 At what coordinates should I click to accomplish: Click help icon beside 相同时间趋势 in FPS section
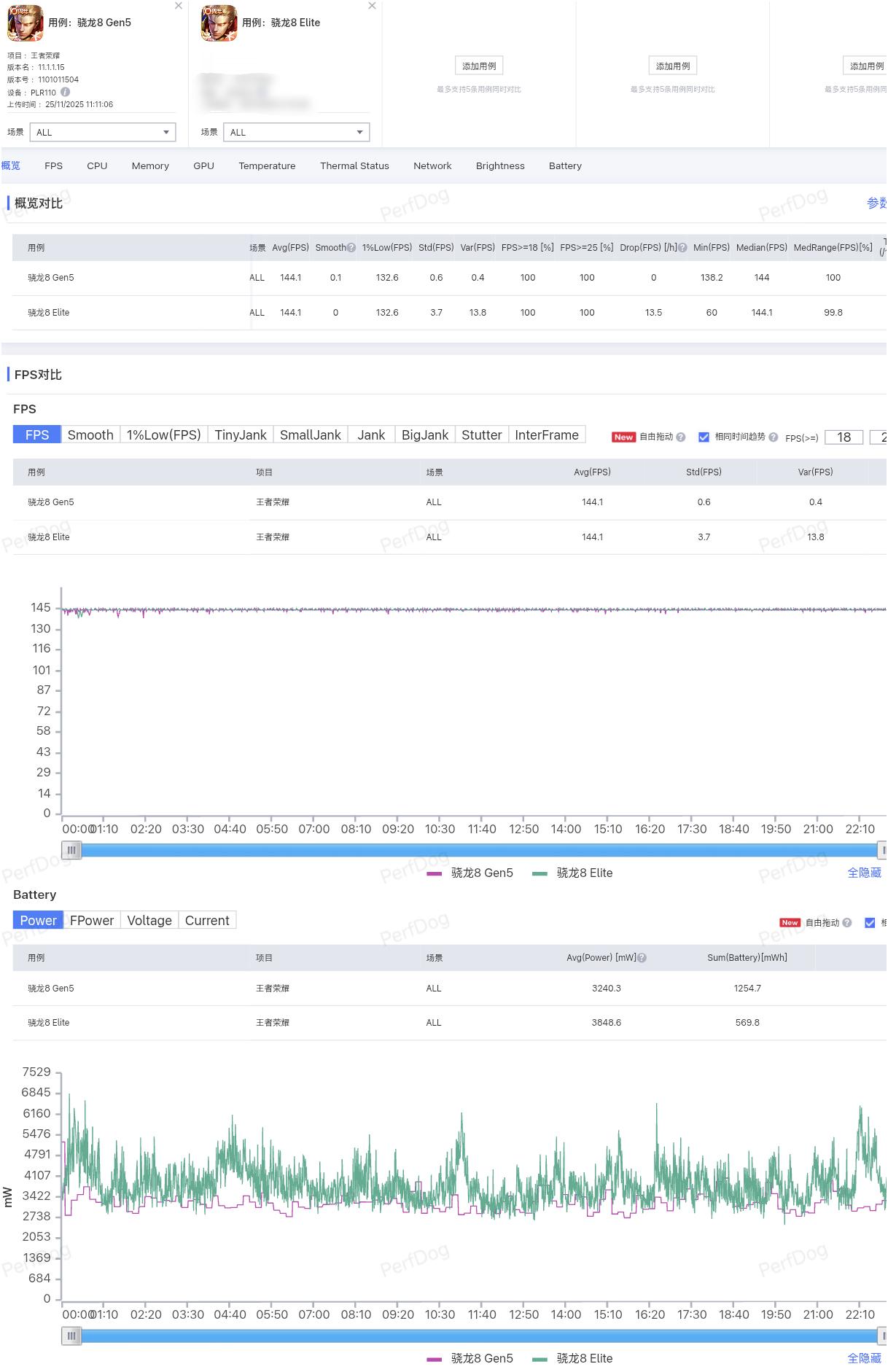(773, 437)
